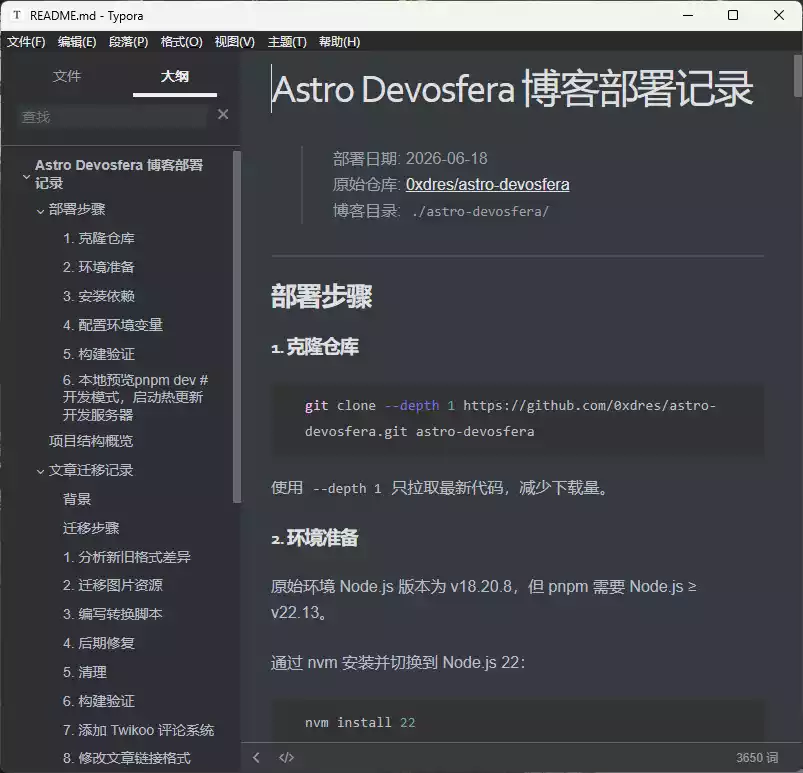This screenshot has height=773, width=803.
Task: Open the 编辑(E) menu
Action: [77, 41]
